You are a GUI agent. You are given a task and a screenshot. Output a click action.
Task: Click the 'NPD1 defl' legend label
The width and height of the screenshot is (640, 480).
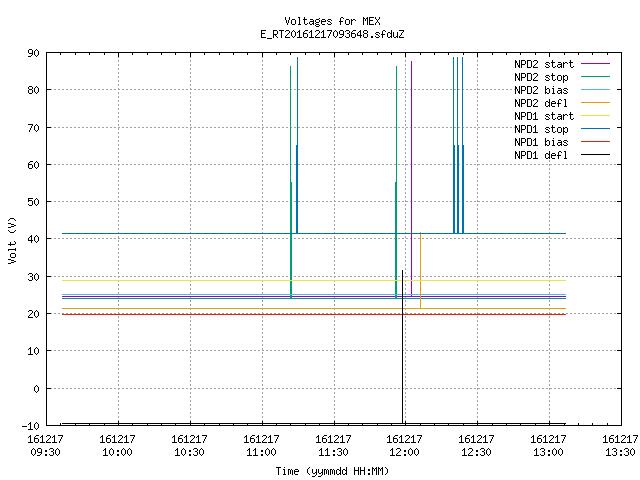(541, 156)
